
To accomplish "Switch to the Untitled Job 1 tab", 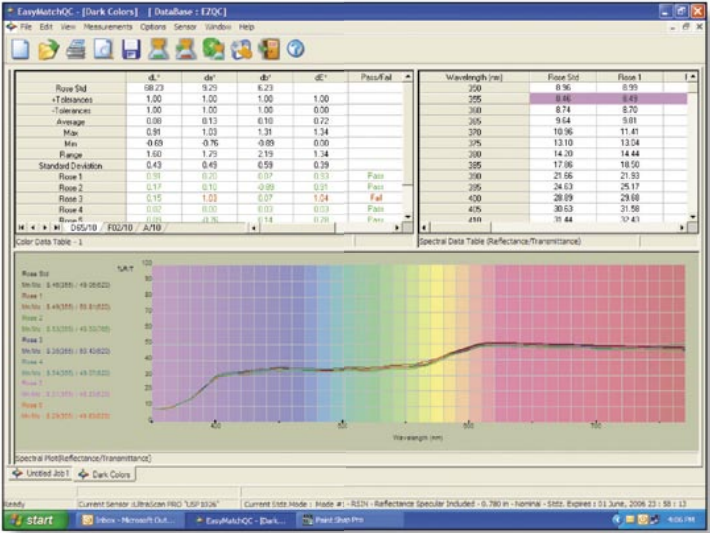I will [x=44, y=474].
